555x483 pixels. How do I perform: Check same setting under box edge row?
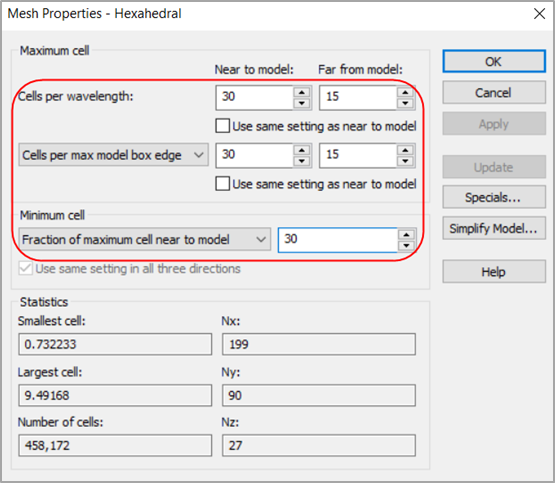coord(223,184)
